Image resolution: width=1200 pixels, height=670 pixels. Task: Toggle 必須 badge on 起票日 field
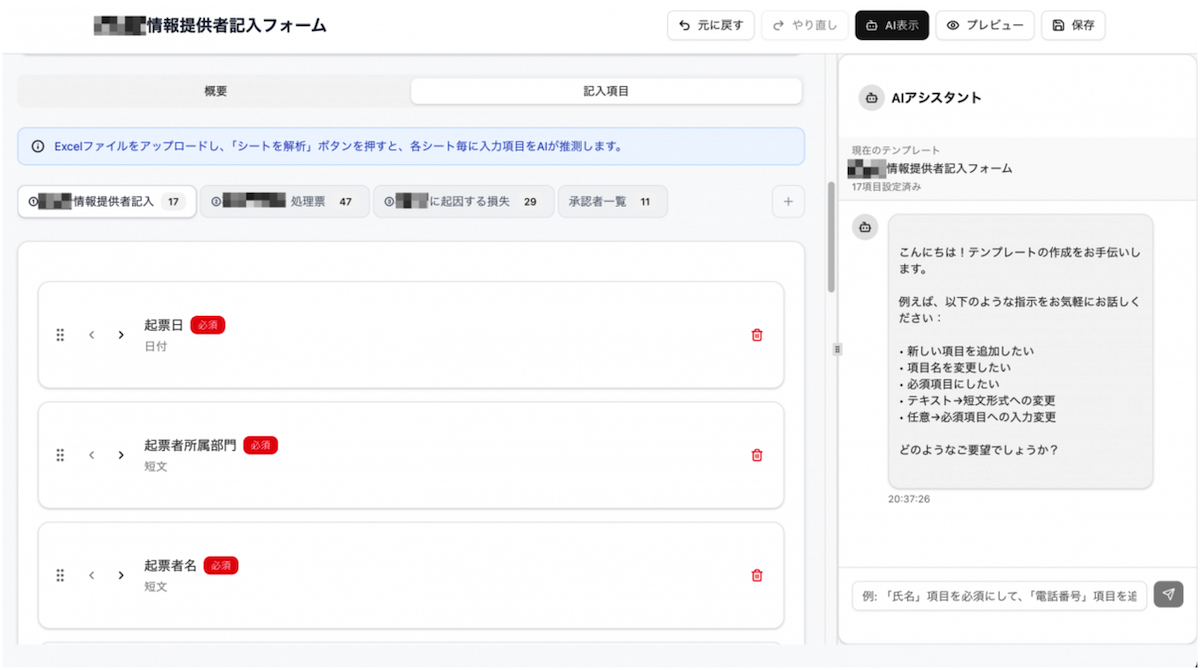point(207,324)
